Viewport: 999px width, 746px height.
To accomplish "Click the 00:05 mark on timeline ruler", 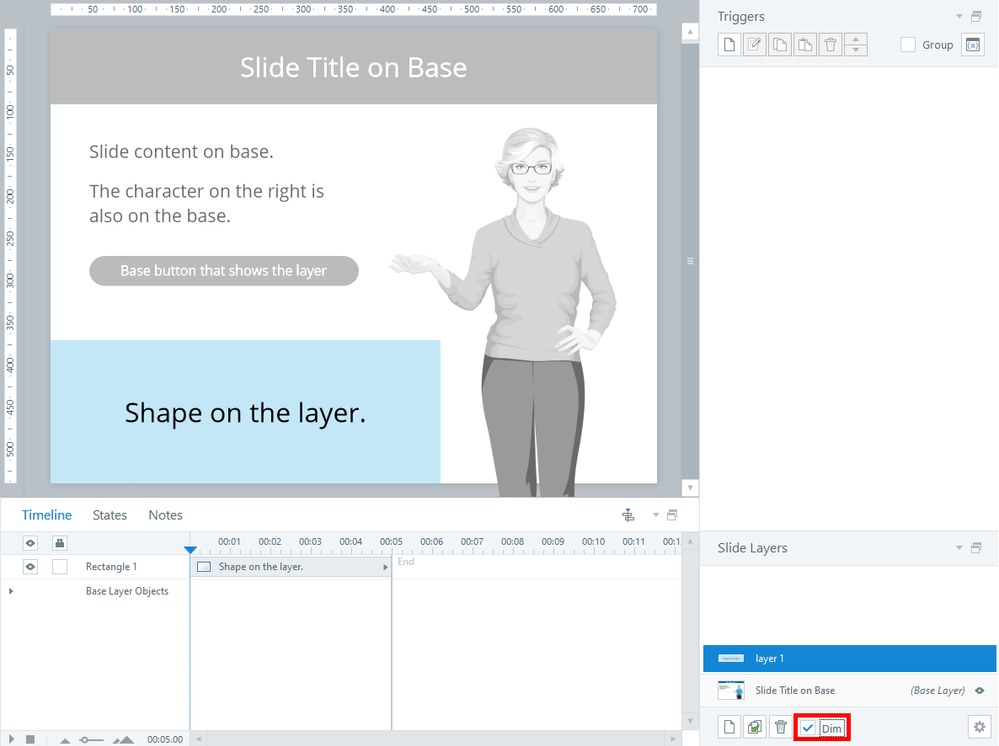I will (391, 542).
